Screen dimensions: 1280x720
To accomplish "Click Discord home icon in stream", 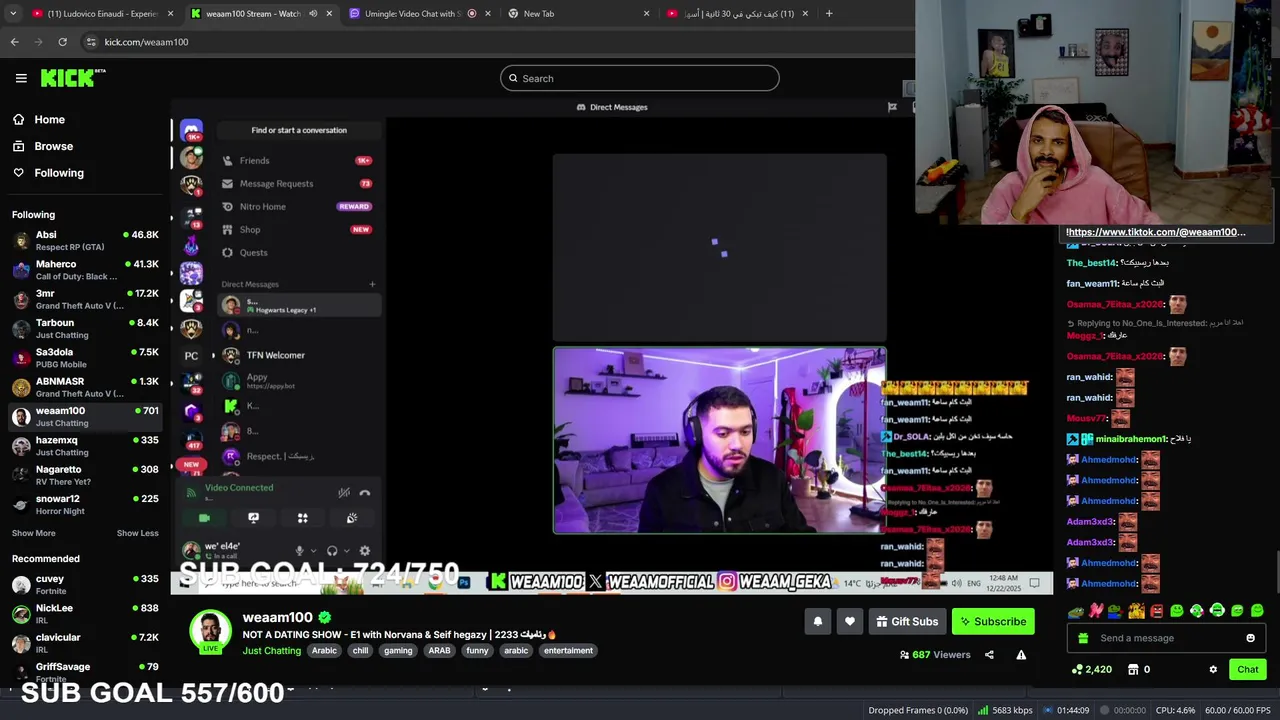I will pyautogui.click(x=191, y=130).
